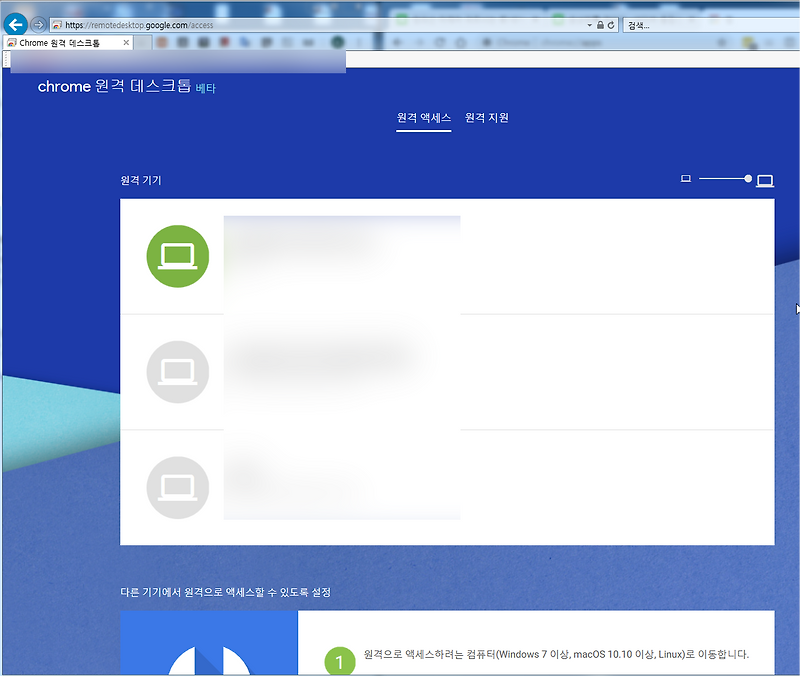The height and width of the screenshot is (676, 800).
Task: Click the large laptop icon beside the slider
Action: click(765, 181)
